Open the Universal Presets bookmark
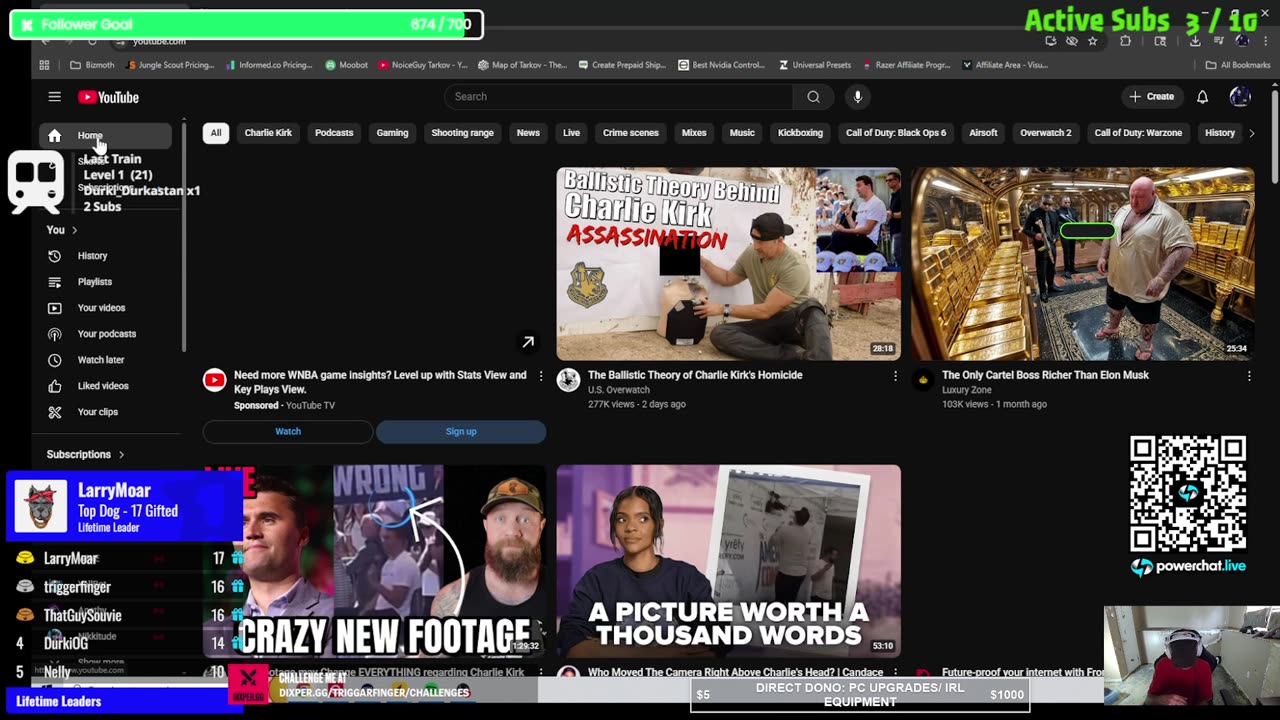1280x720 pixels. point(814,65)
